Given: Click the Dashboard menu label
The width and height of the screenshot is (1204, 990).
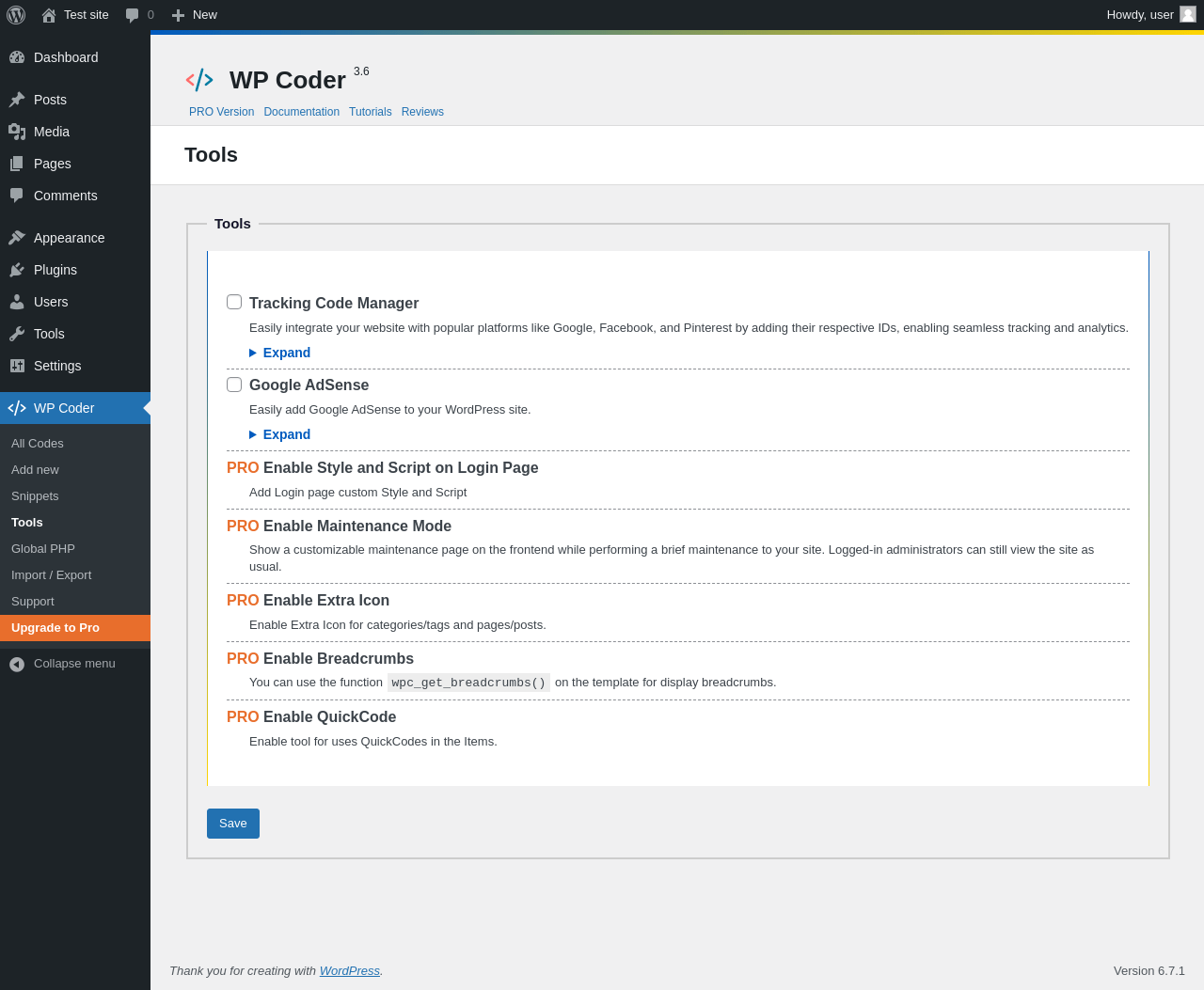Looking at the screenshot, I should pyautogui.click(x=66, y=57).
